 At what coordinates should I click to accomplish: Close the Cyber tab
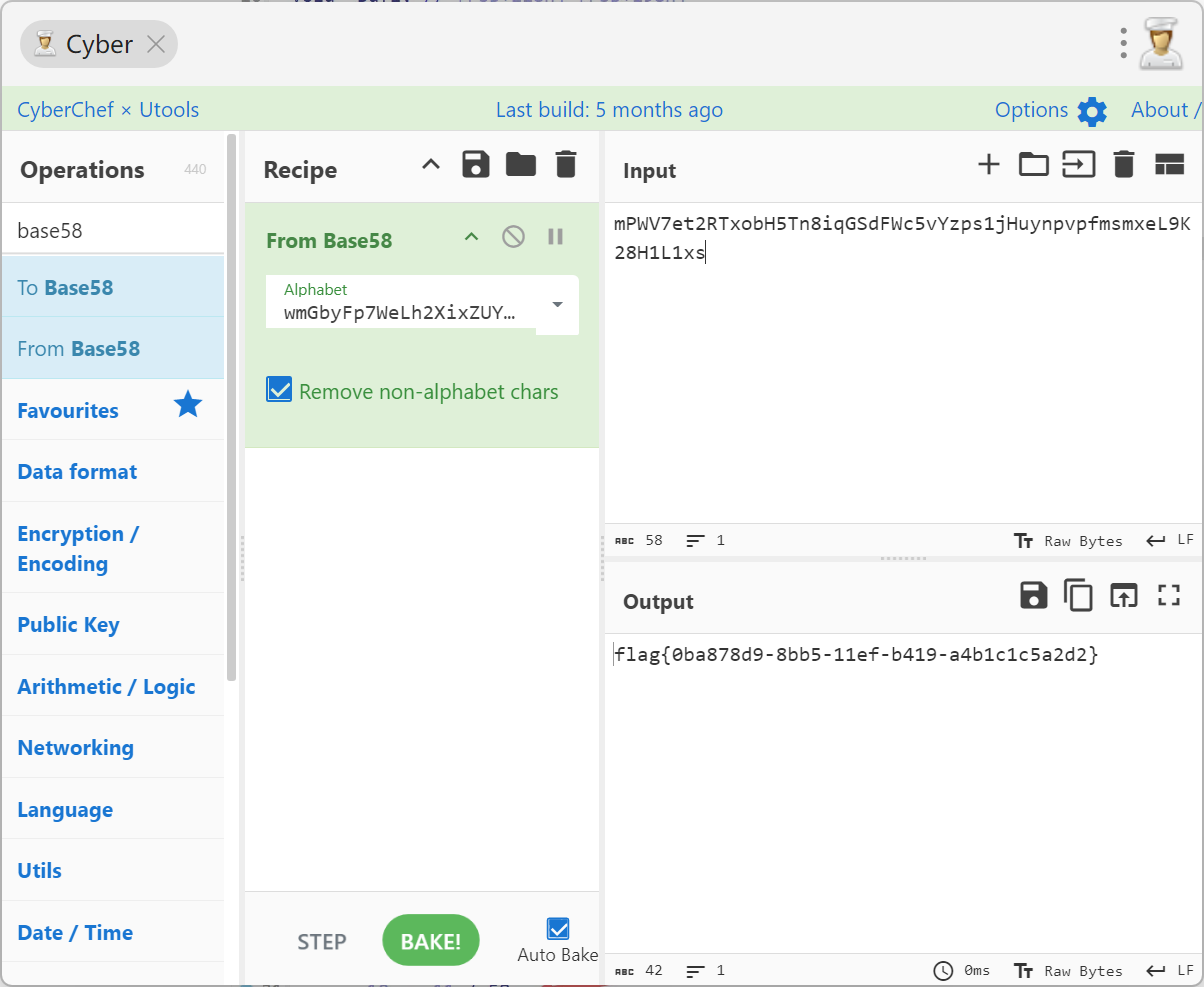(x=156, y=44)
